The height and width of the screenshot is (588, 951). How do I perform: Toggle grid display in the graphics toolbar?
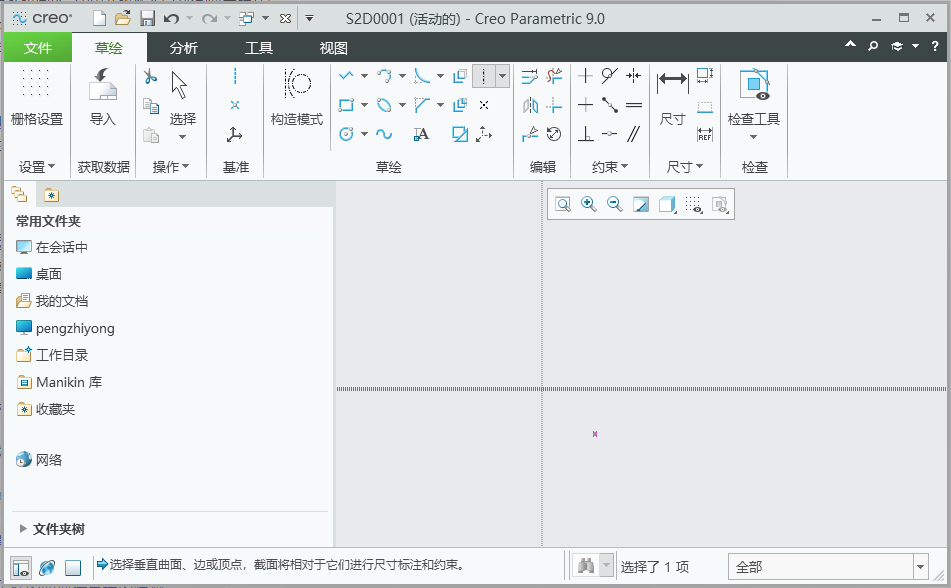pos(694,204)
